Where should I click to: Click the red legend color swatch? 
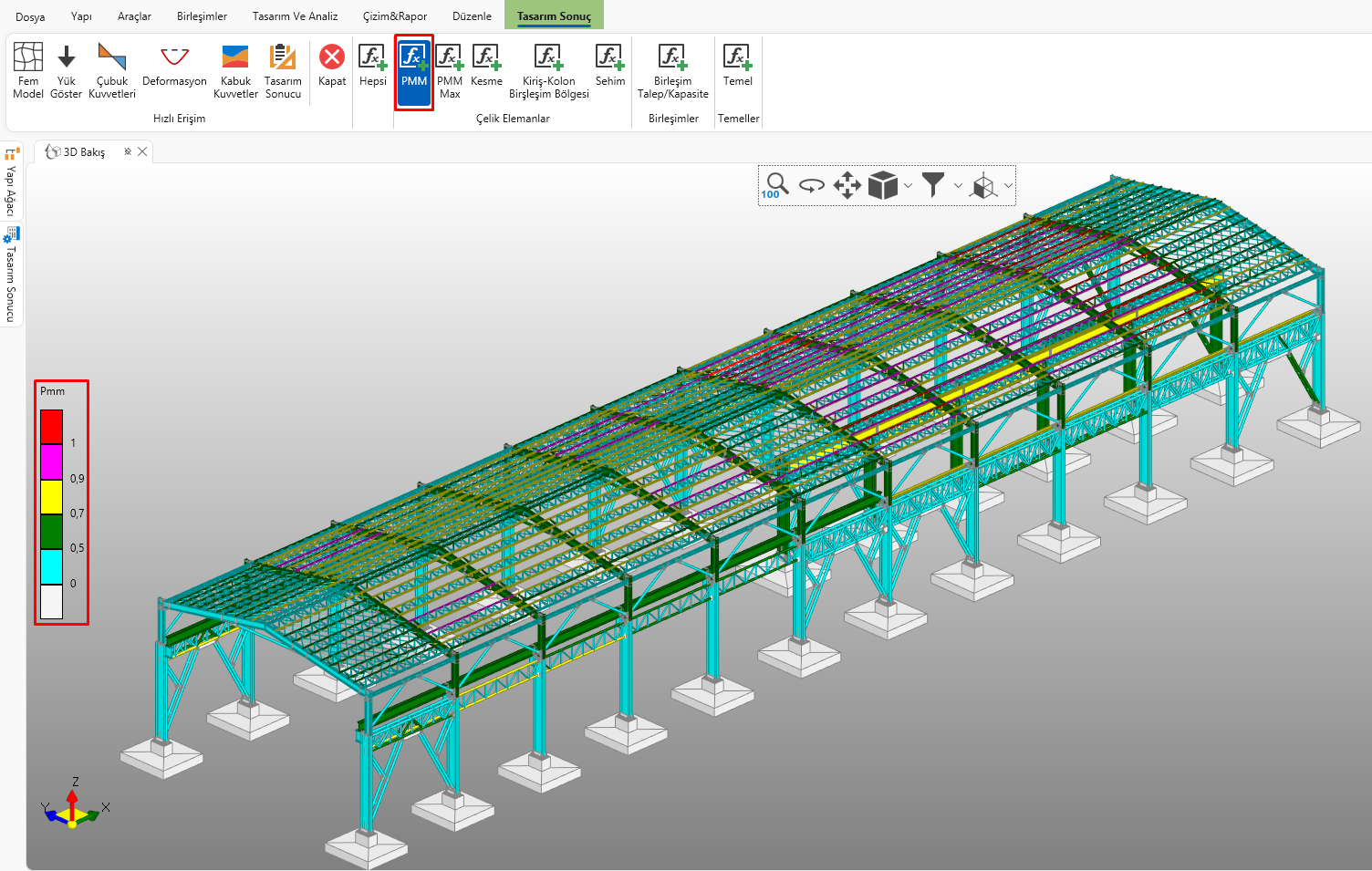pyautogui.click(x=51, y=427)
